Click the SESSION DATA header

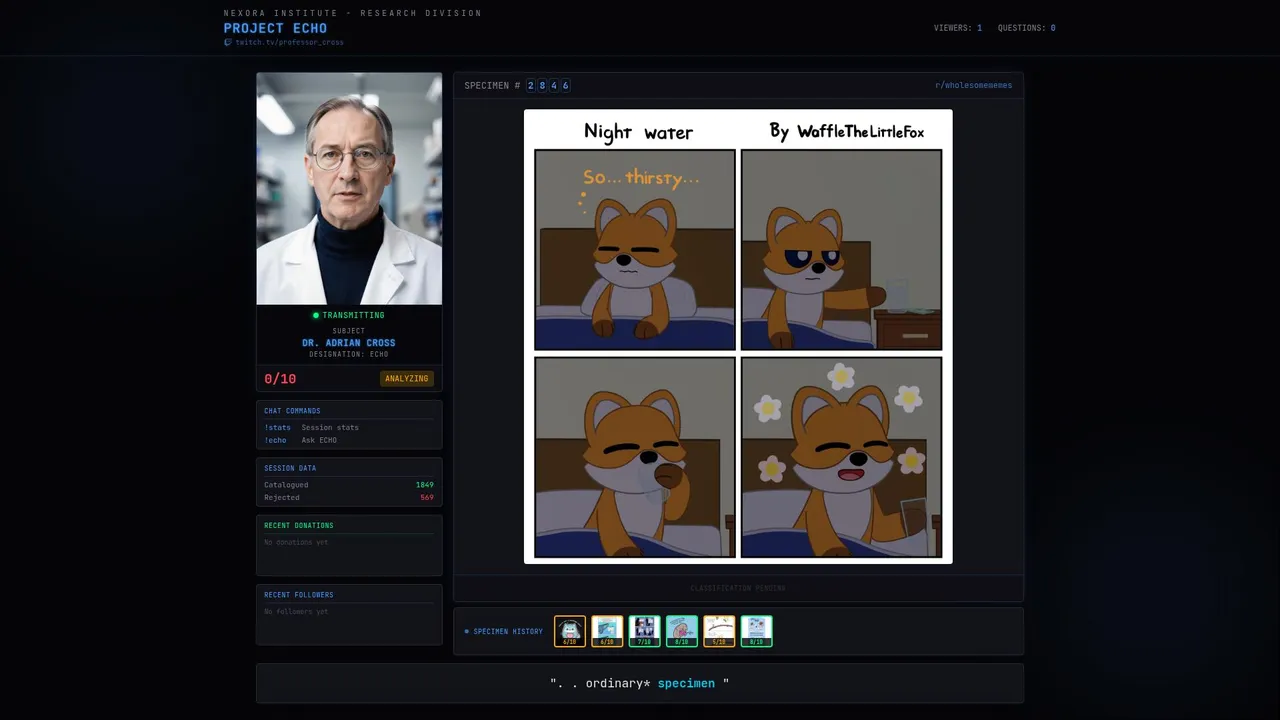pos(290,468)
